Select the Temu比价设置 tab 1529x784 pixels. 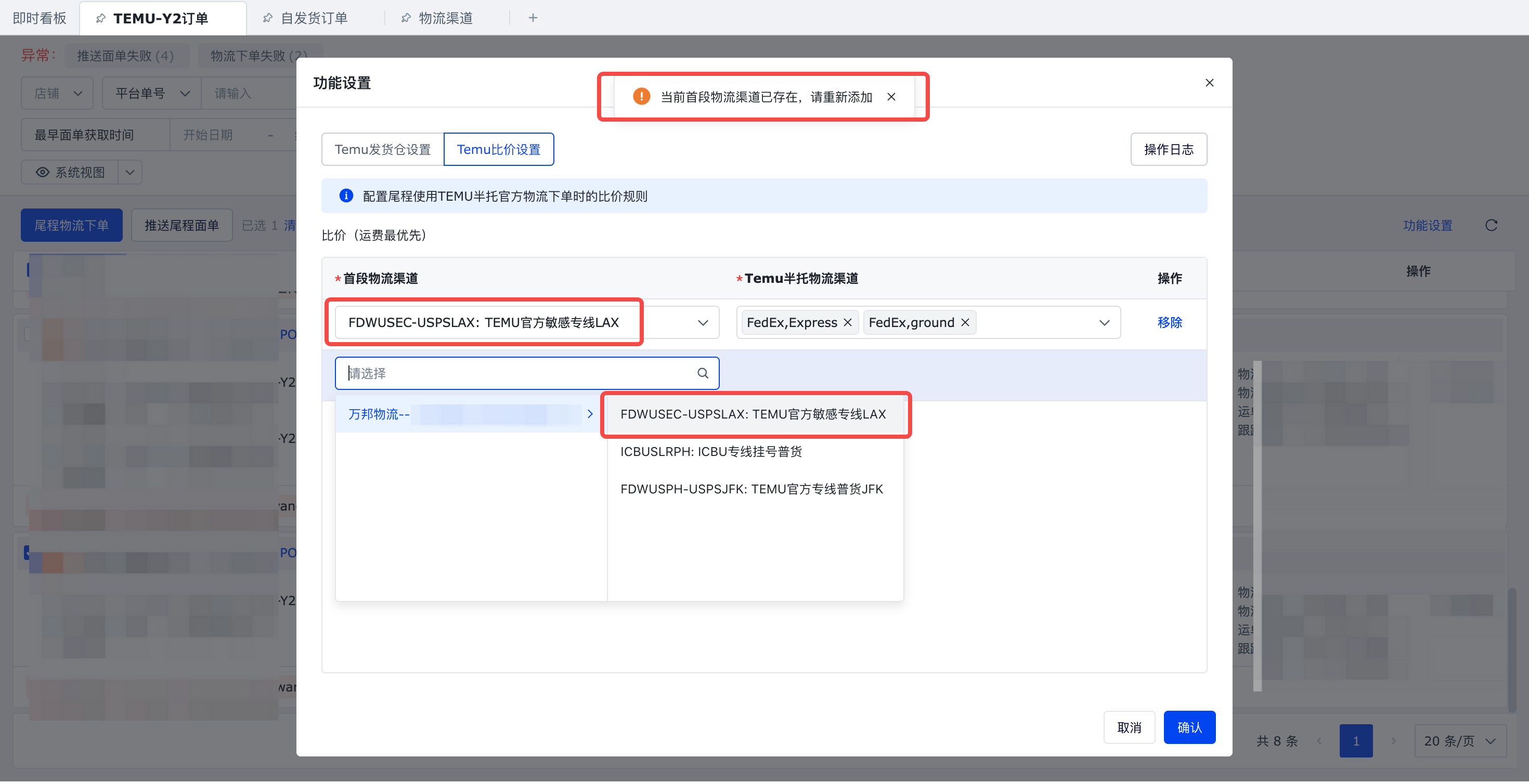[498, 149]
